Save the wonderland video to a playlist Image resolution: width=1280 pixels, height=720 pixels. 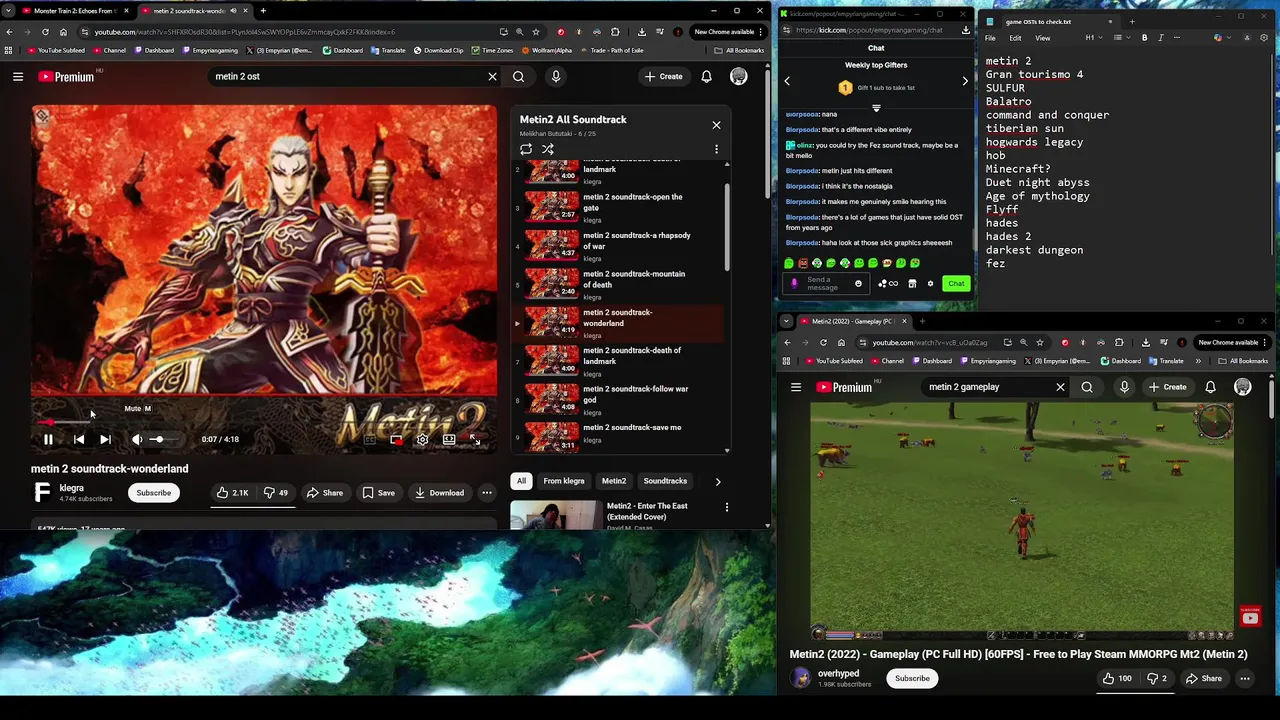[x=378, y=493]
